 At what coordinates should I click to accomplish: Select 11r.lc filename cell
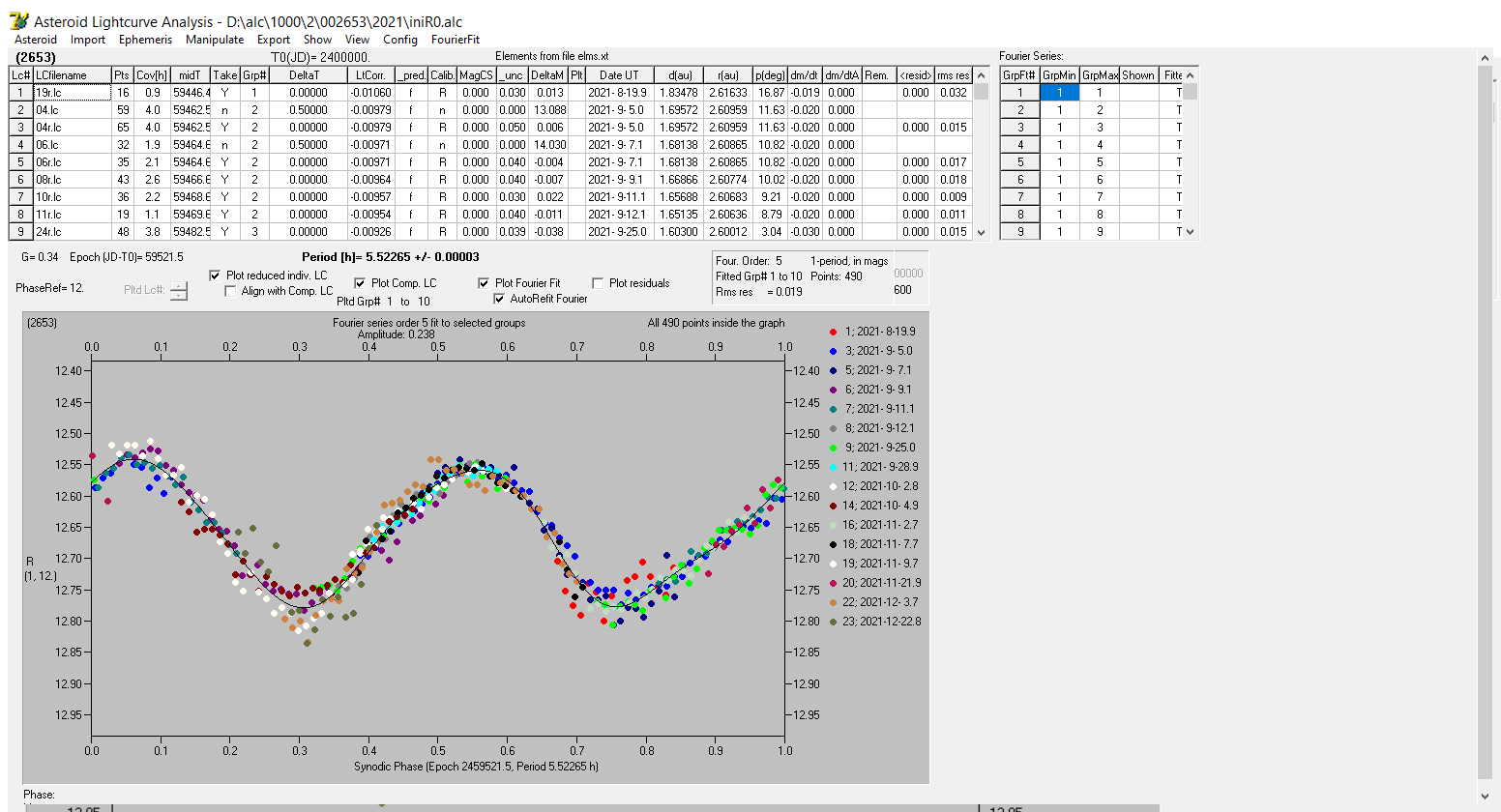coord(72,215)
